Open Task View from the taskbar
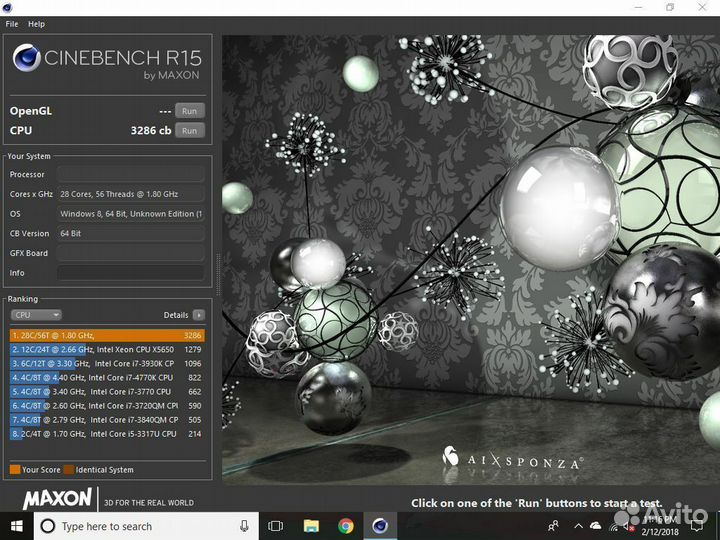720x540 pixels. [275, 526]
